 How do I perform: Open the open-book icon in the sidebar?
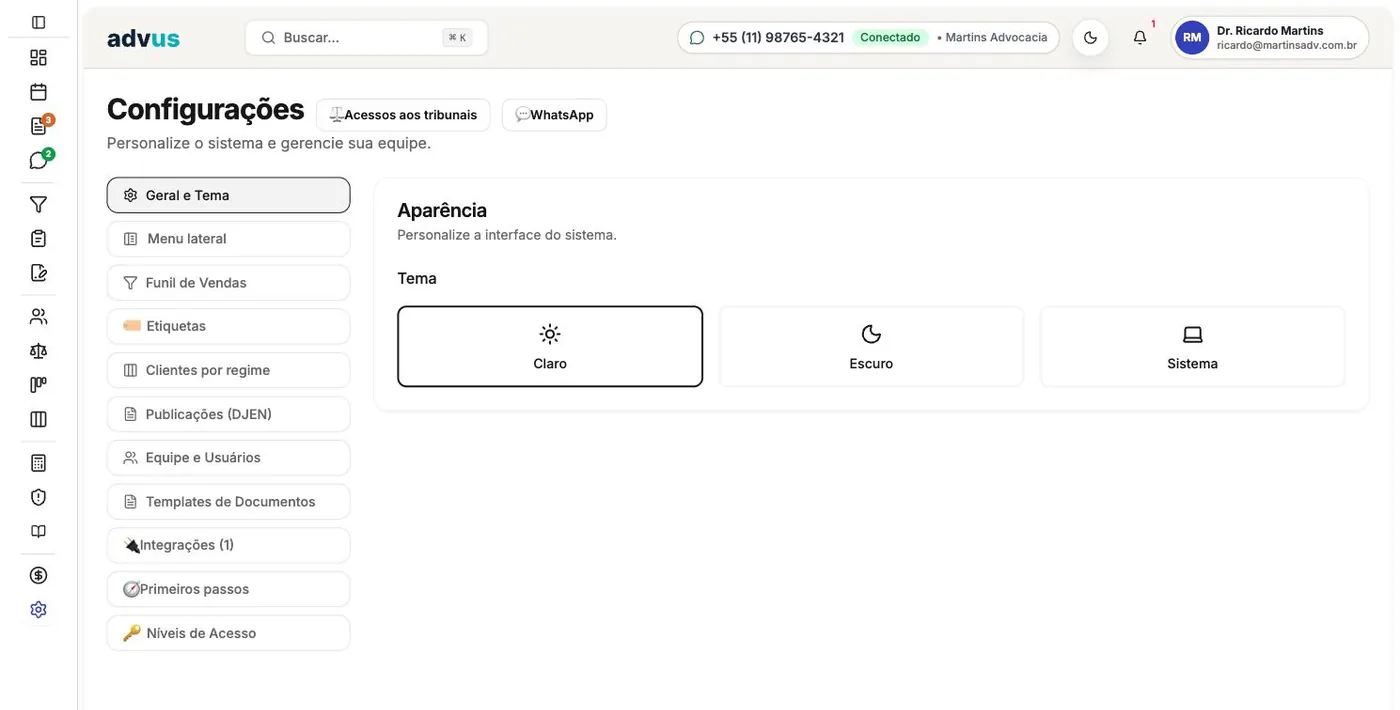coord(38,531)
